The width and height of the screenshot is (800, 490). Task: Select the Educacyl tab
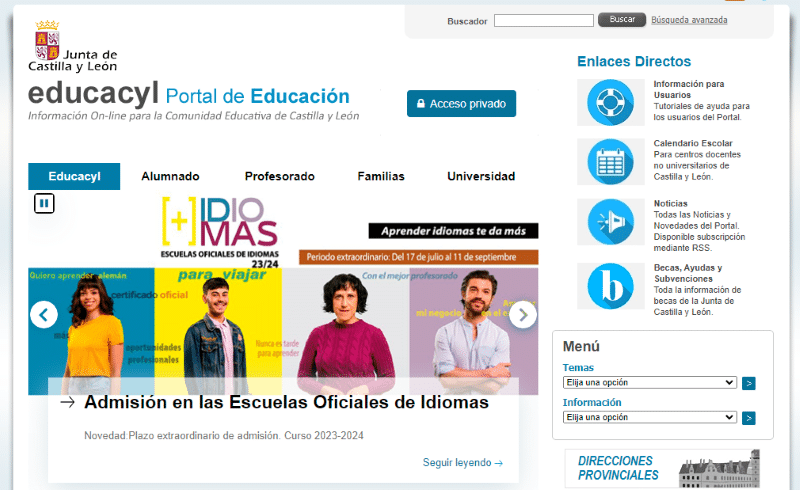74,176
